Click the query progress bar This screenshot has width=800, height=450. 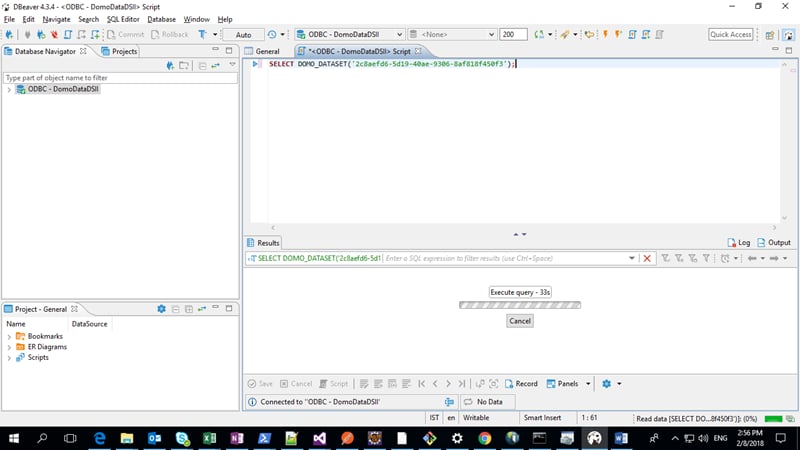520,305
